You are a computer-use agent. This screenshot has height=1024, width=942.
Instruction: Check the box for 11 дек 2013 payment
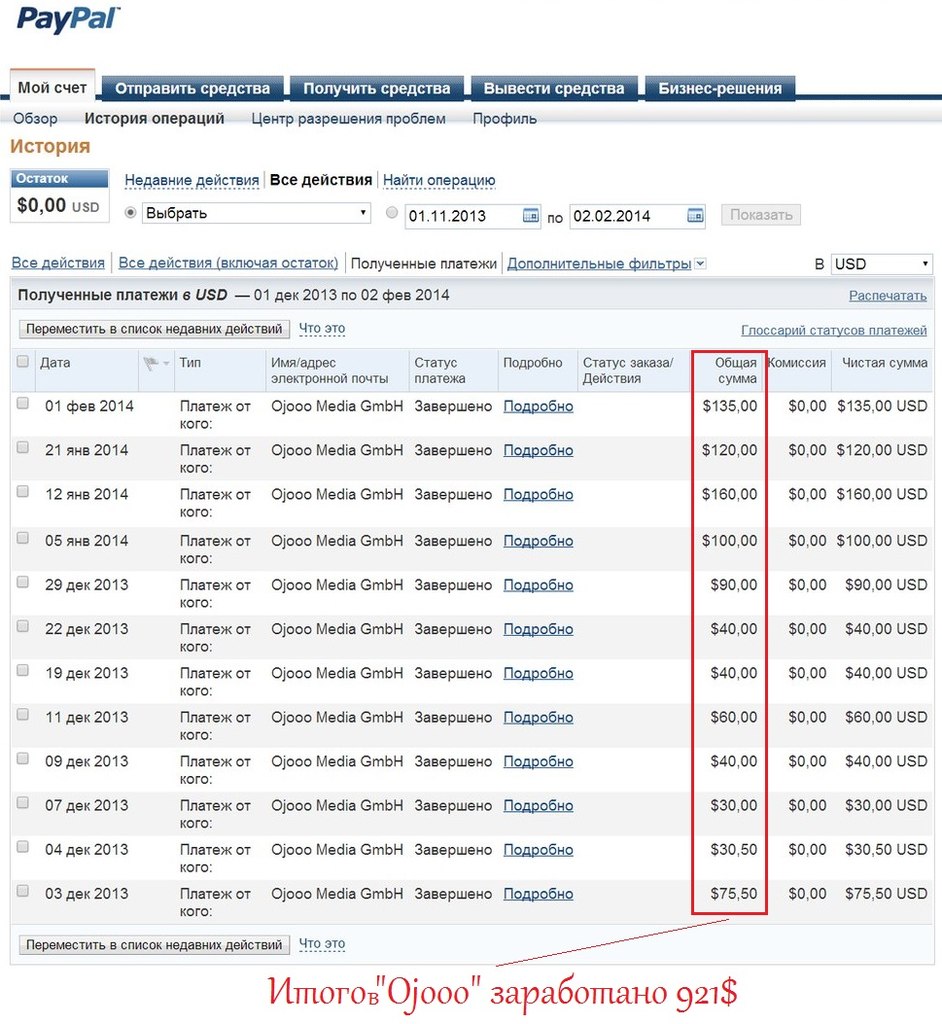pos(23,714)
